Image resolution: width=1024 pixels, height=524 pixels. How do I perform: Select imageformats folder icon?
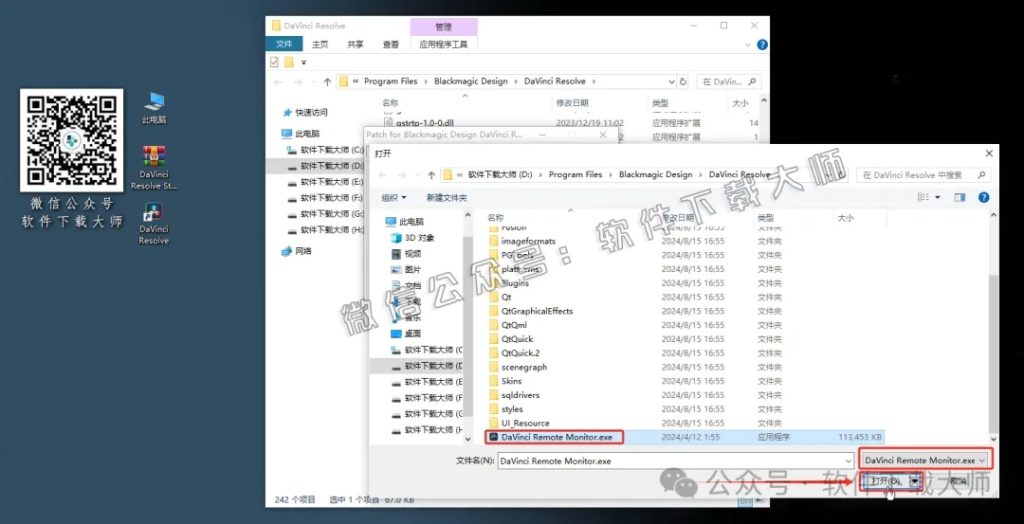tap(494, 241)
